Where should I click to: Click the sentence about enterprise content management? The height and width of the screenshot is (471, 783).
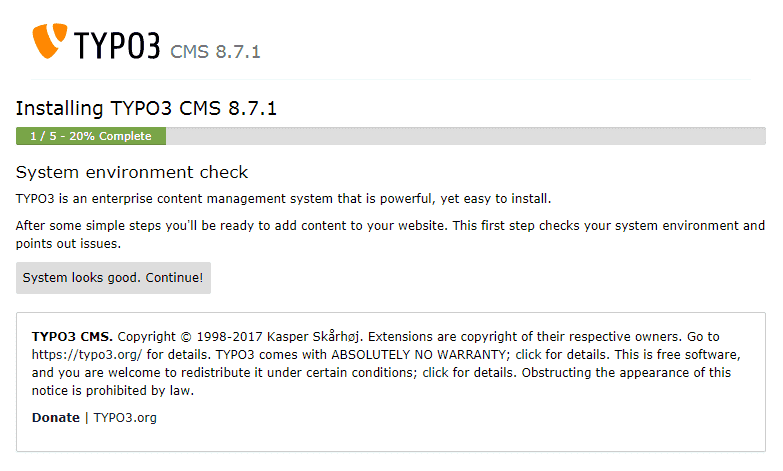click(x=283, y=199)
